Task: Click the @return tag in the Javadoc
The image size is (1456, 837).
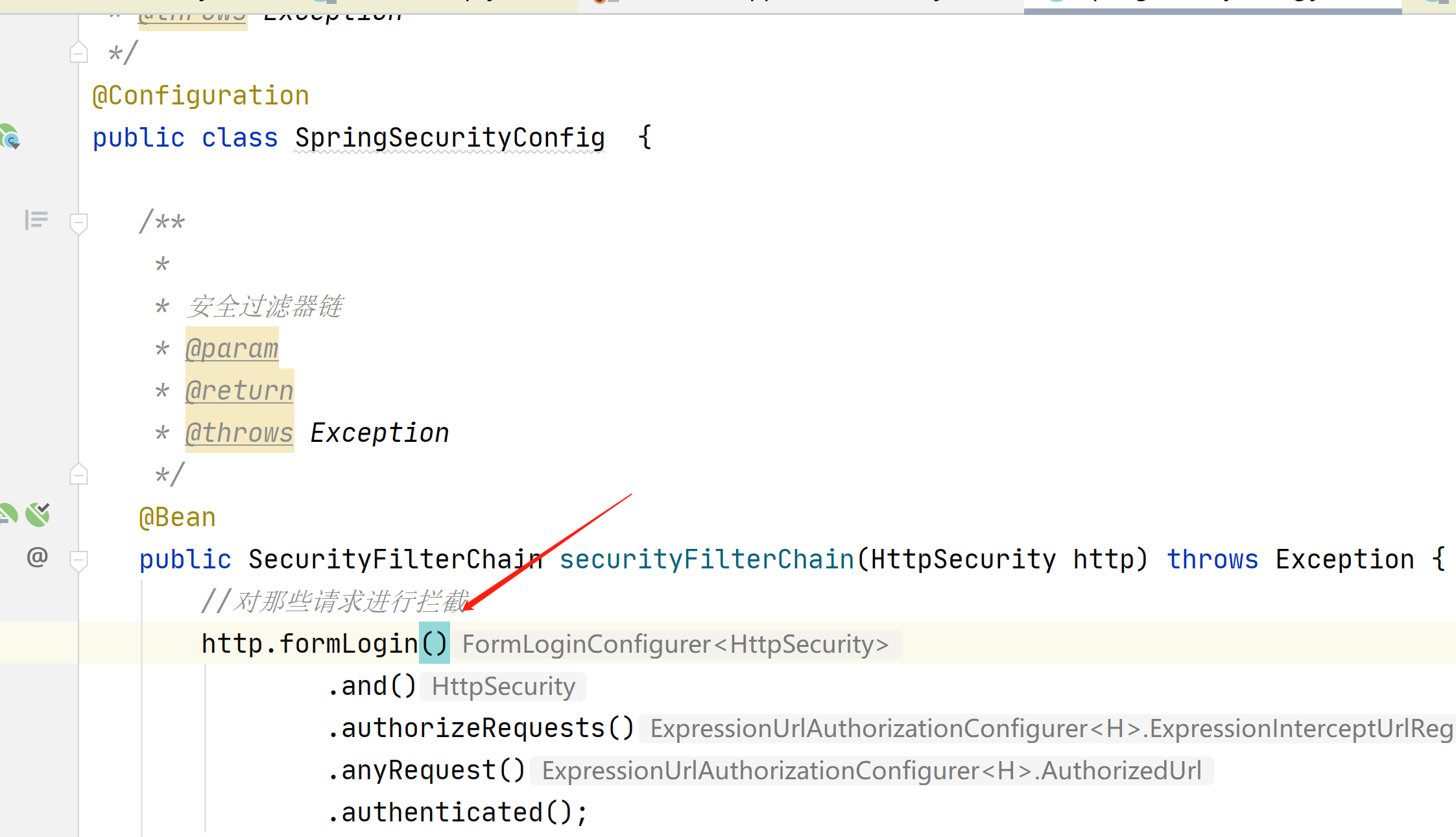Action: [x=239, y=391]
